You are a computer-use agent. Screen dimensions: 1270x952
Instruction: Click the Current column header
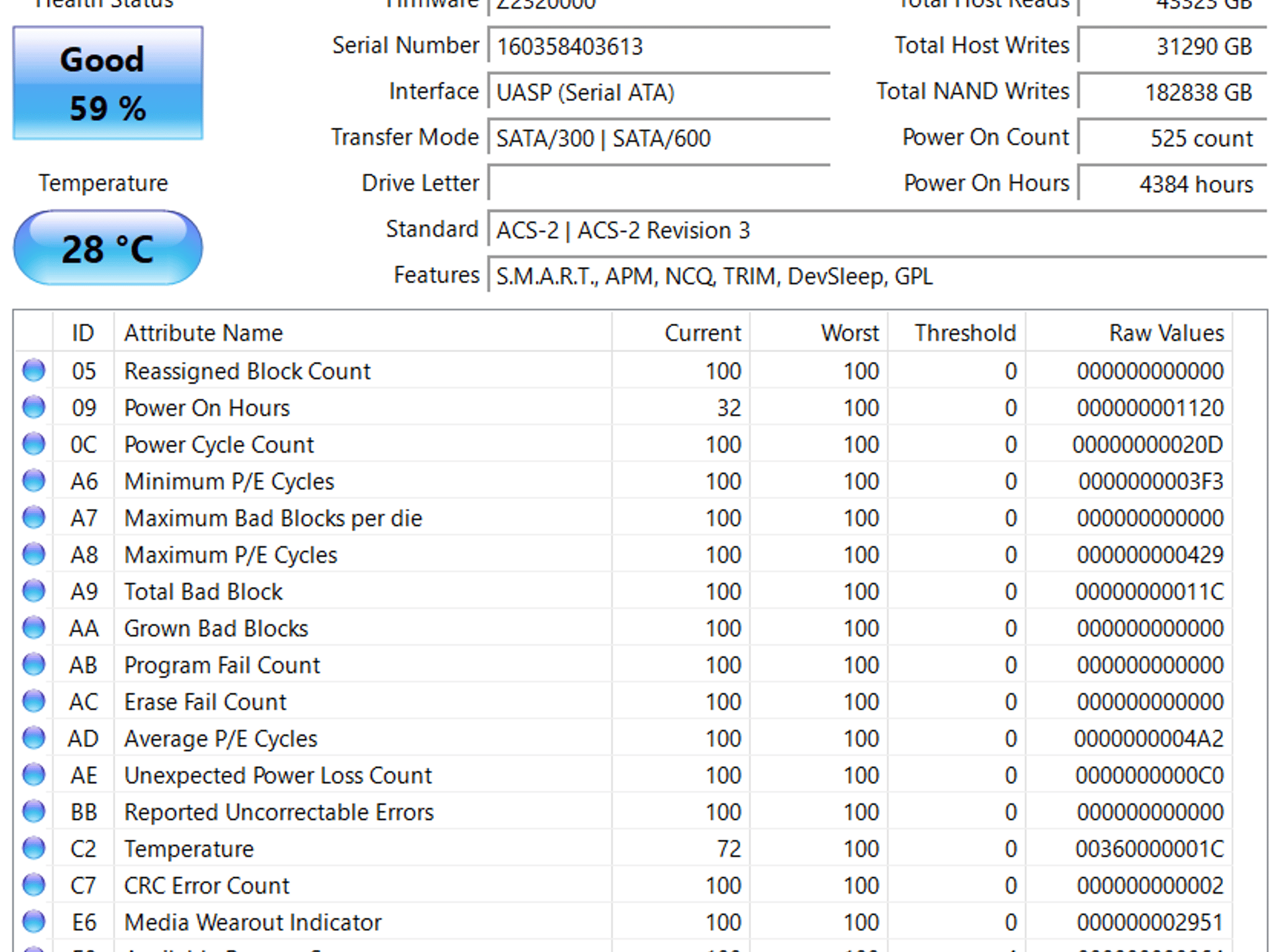[x=681, y=333]
